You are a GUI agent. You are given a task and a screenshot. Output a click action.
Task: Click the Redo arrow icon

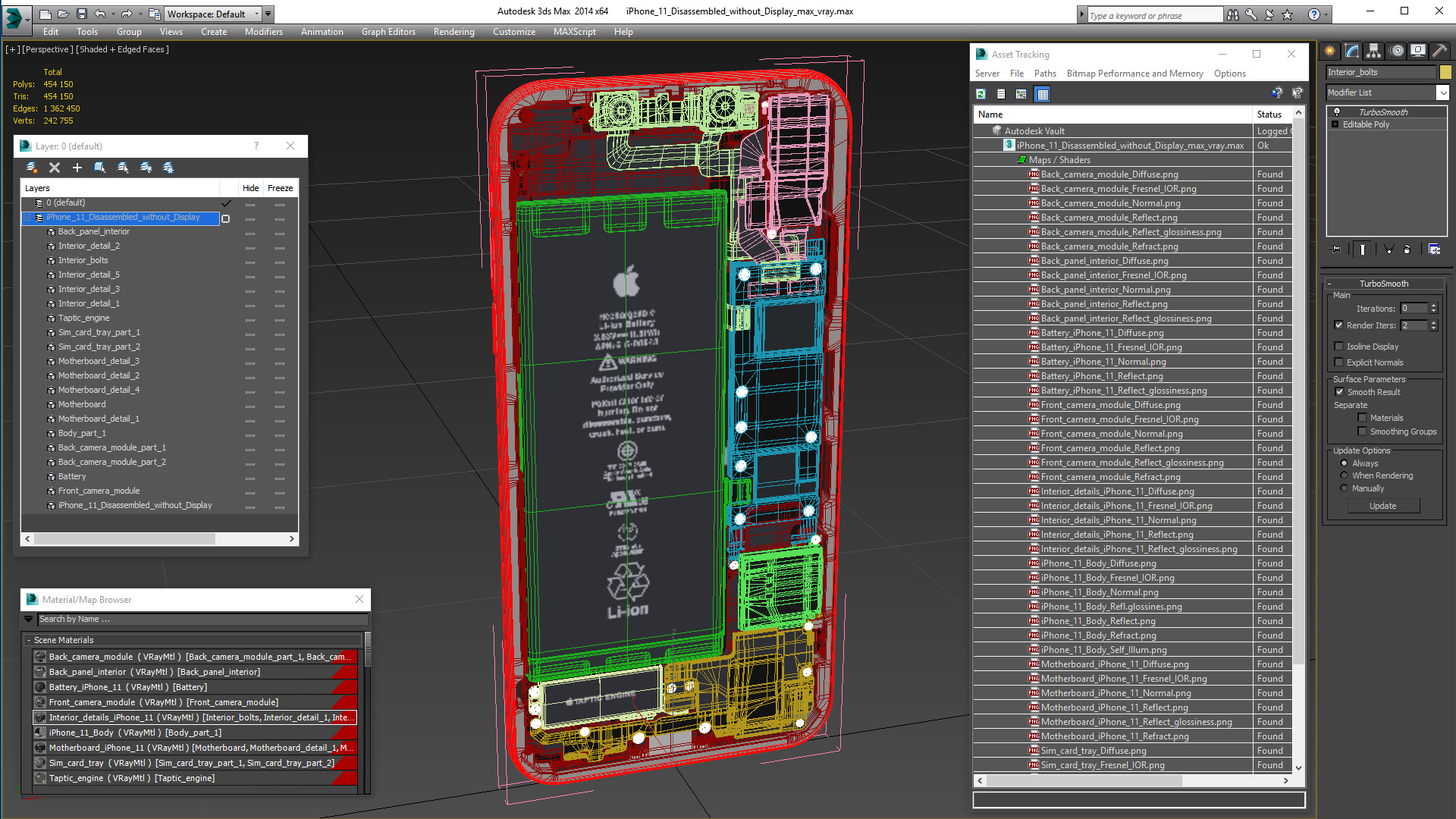127,14
